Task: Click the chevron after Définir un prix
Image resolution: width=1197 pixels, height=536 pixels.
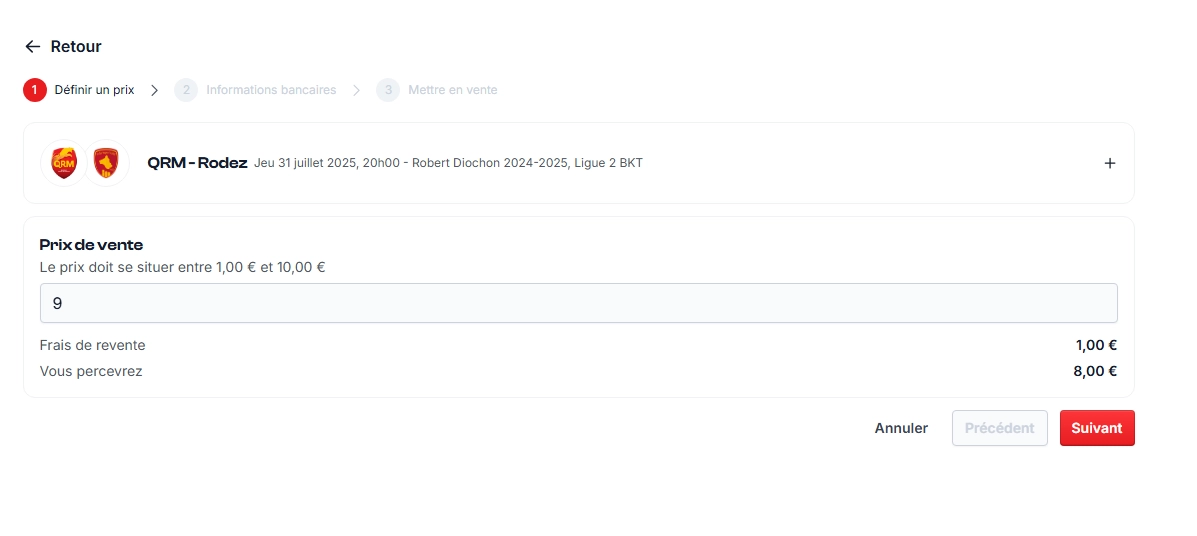Action: pyautogui.click(x=154, y=90)
